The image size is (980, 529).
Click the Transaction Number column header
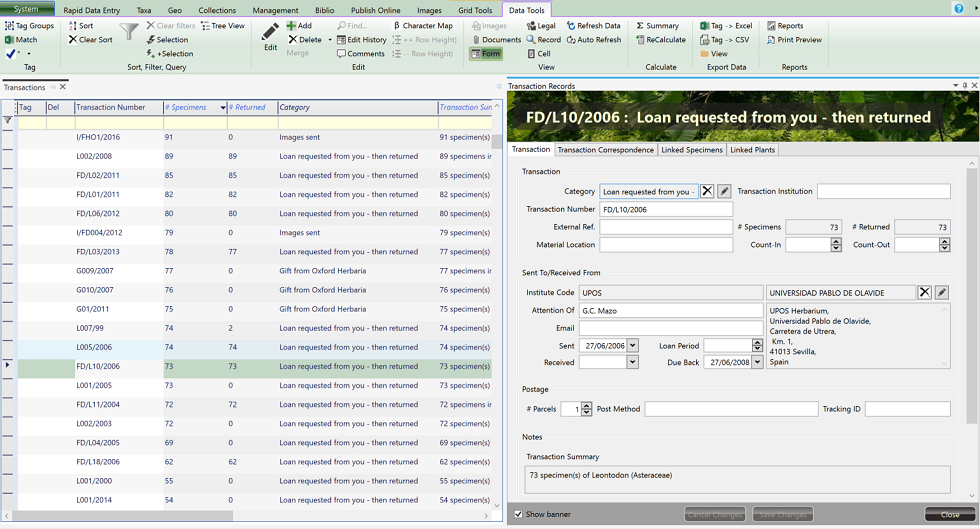pos(118,108)
